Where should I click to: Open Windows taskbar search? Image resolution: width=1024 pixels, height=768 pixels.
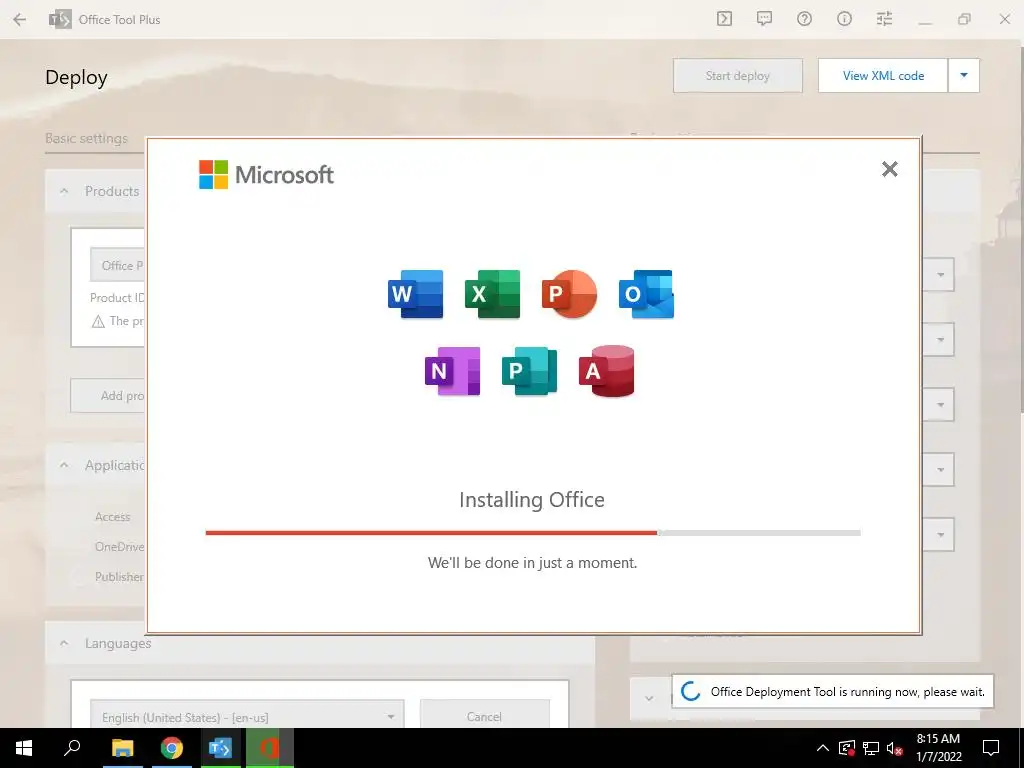tap(72, 748)
